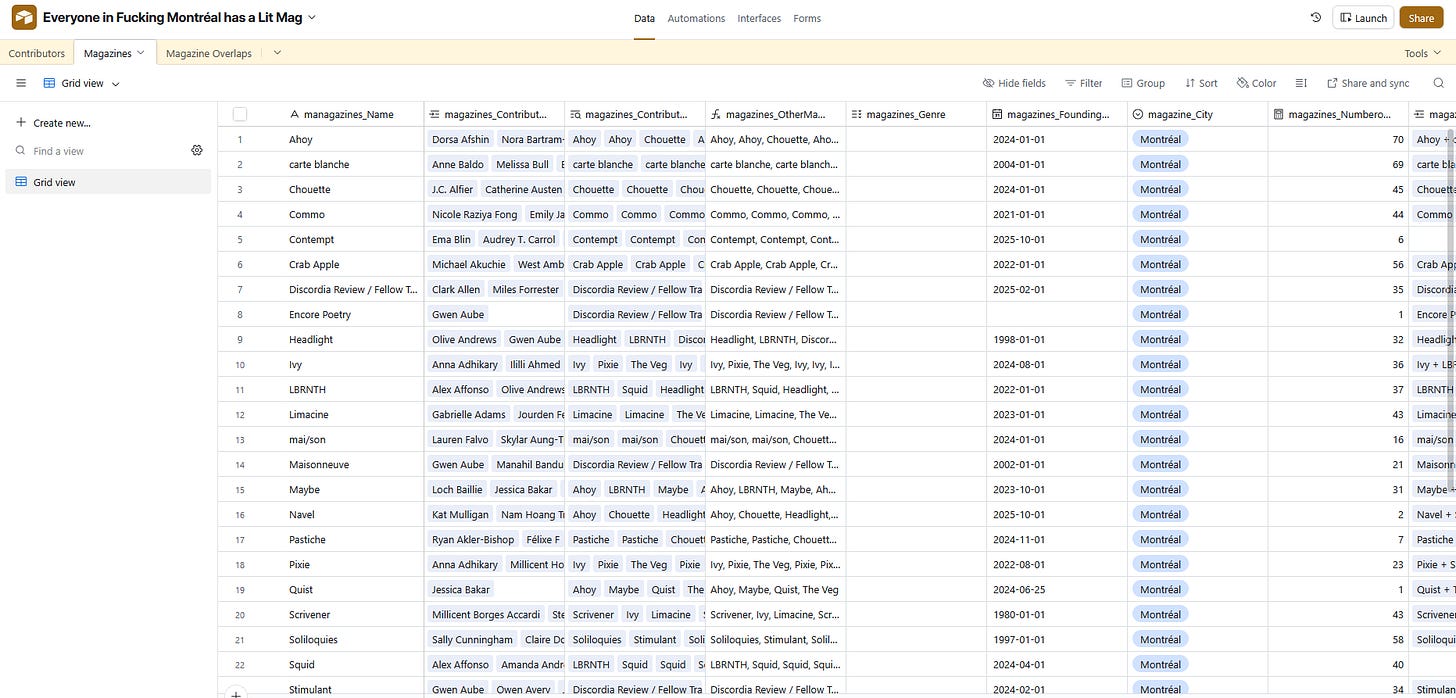Click the Create new plus in sidebar
Image resolution: width=1456 pixels, height=698 pixels.
21,123
